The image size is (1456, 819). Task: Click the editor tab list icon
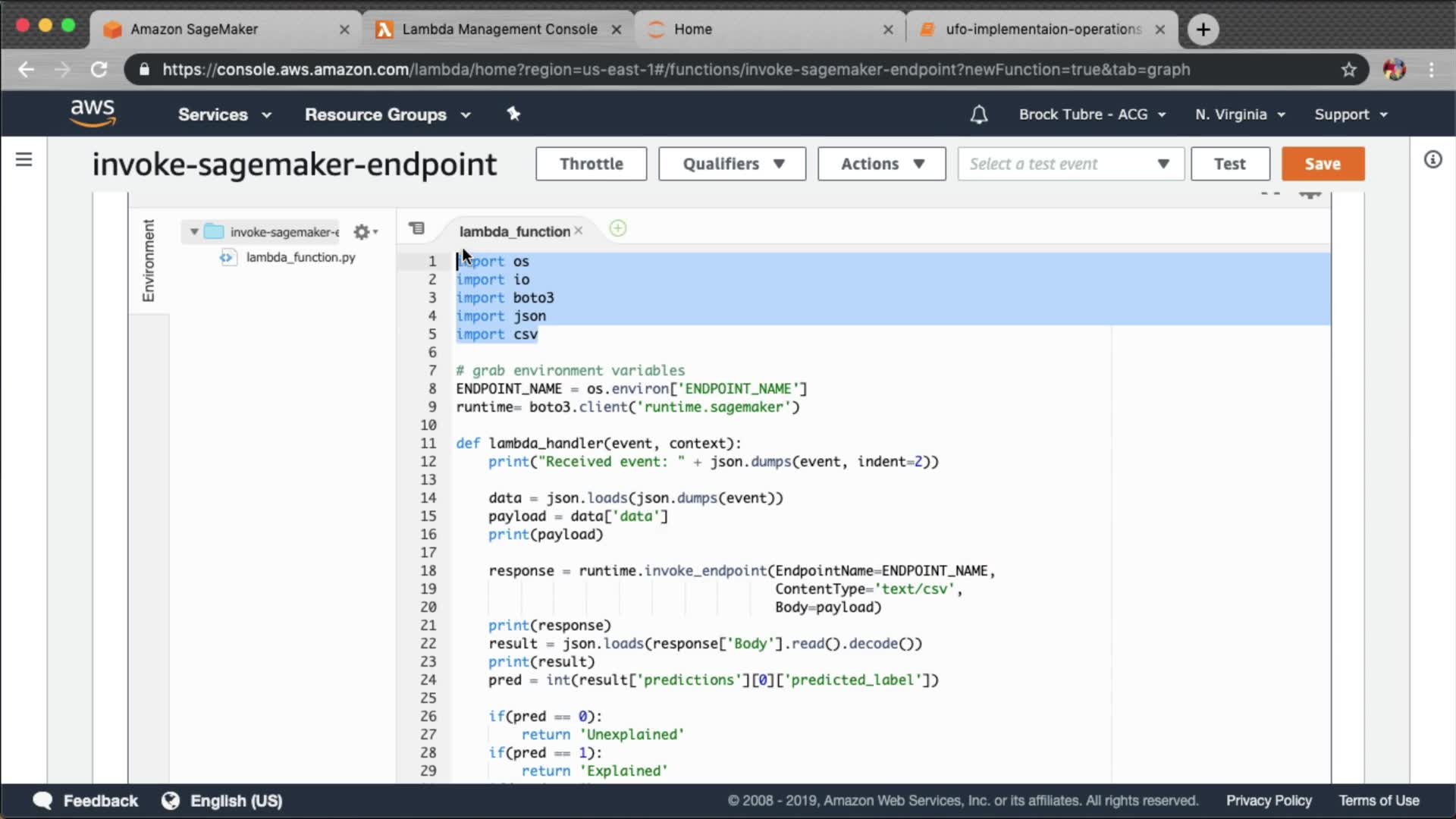click(x=416, y=228)
